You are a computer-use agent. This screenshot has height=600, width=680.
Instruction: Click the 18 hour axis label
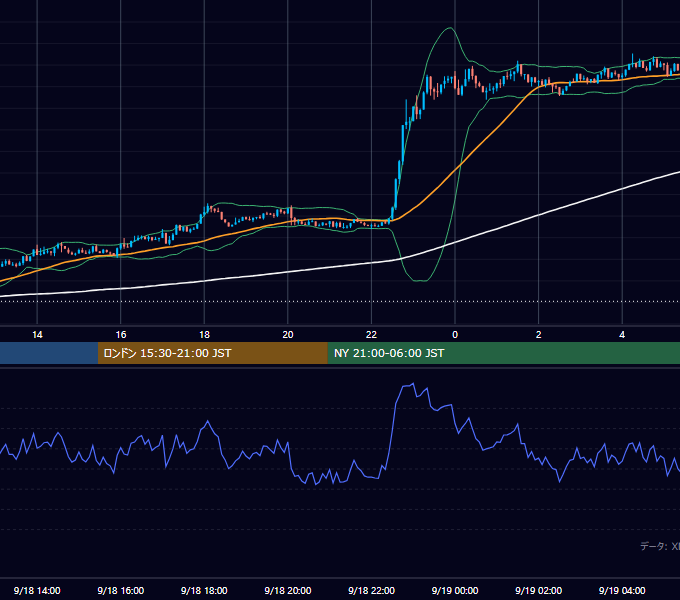[x=204, y=335]
